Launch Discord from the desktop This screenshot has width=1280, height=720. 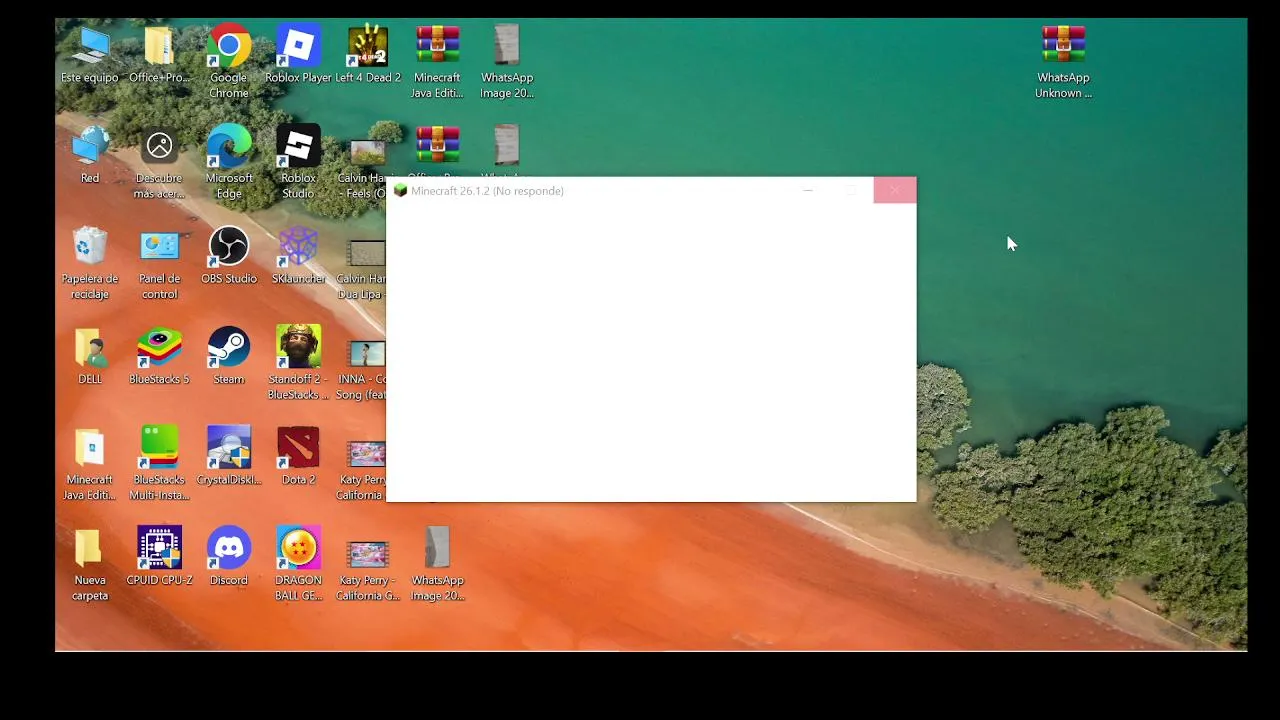point(229,557)
